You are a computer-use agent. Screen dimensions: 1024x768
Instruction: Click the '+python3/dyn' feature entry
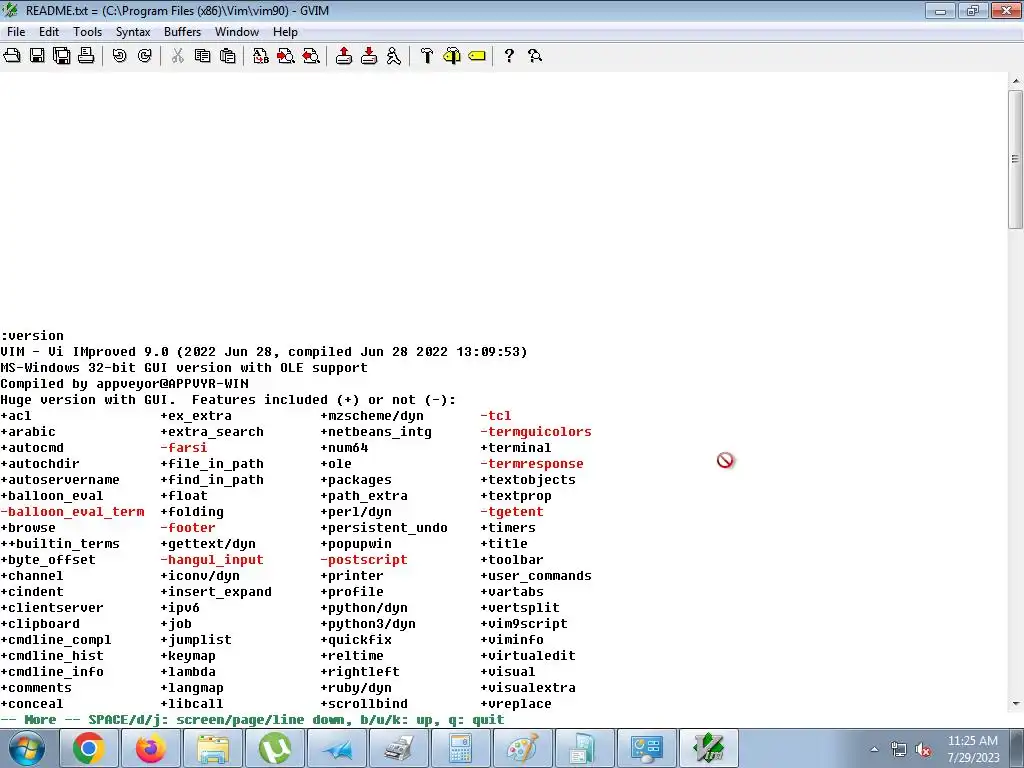[368, 624]
